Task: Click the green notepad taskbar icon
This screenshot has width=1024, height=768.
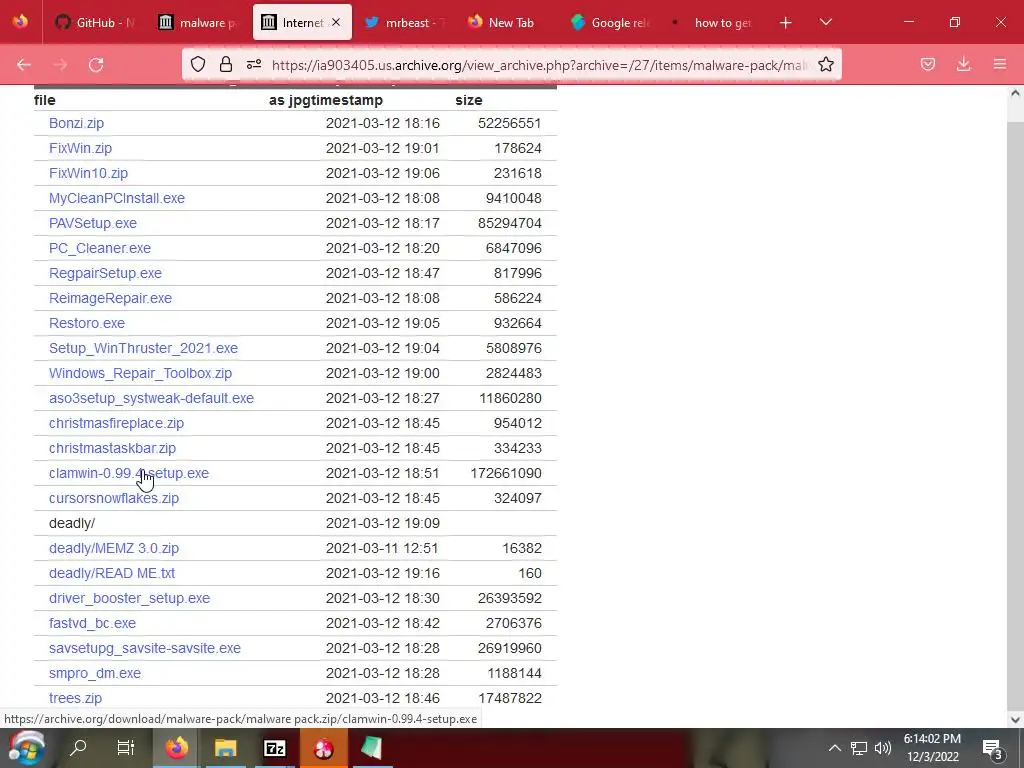Action: click(x=372, y=748)
